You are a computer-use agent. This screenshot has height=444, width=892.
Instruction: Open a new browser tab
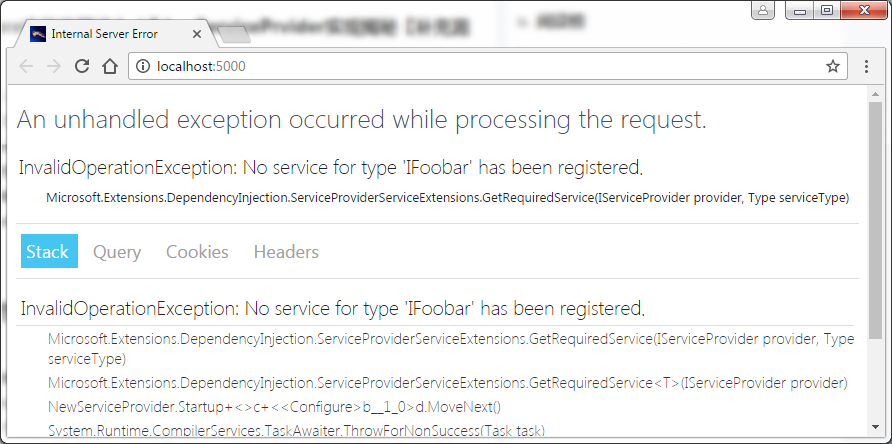234,35
